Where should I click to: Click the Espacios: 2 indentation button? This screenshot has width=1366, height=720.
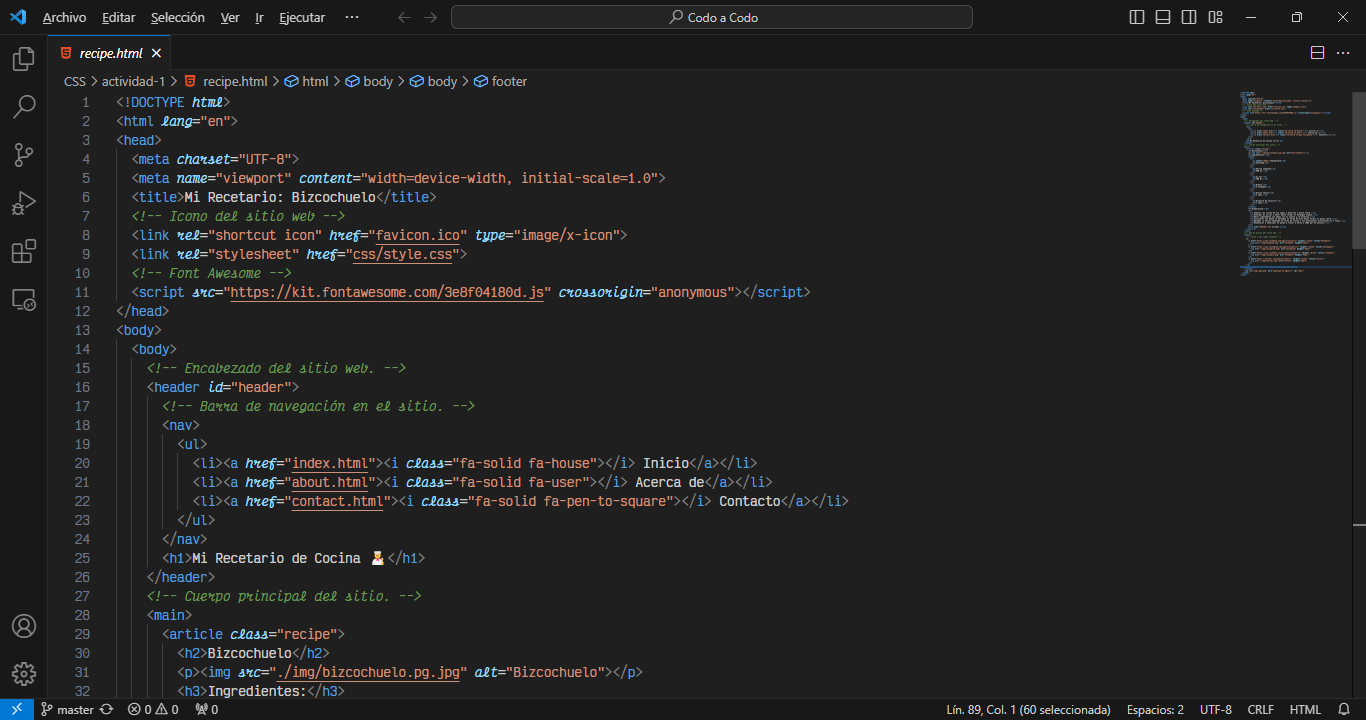[1155, 709]
